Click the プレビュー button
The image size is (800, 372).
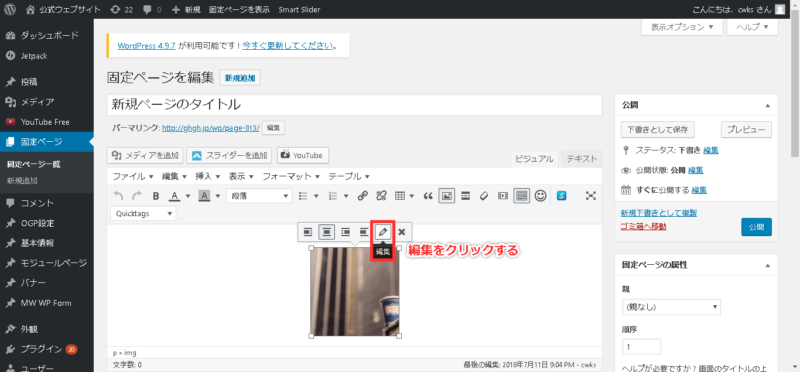click(746, 130)
